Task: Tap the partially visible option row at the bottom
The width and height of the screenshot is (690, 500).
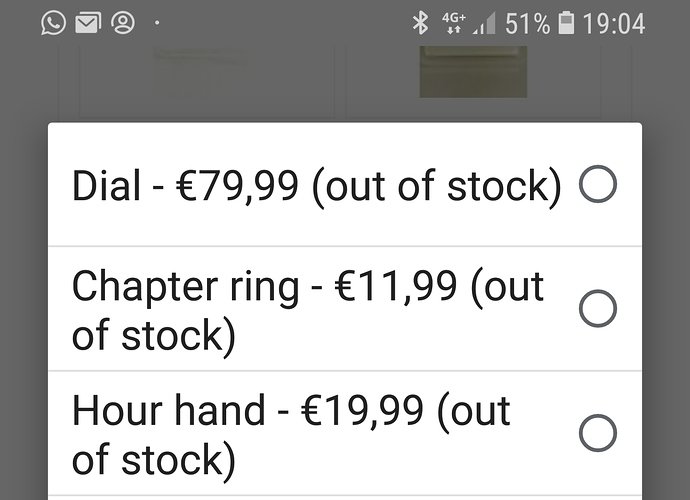Action: pyautogui.click(x=345, y=498)
